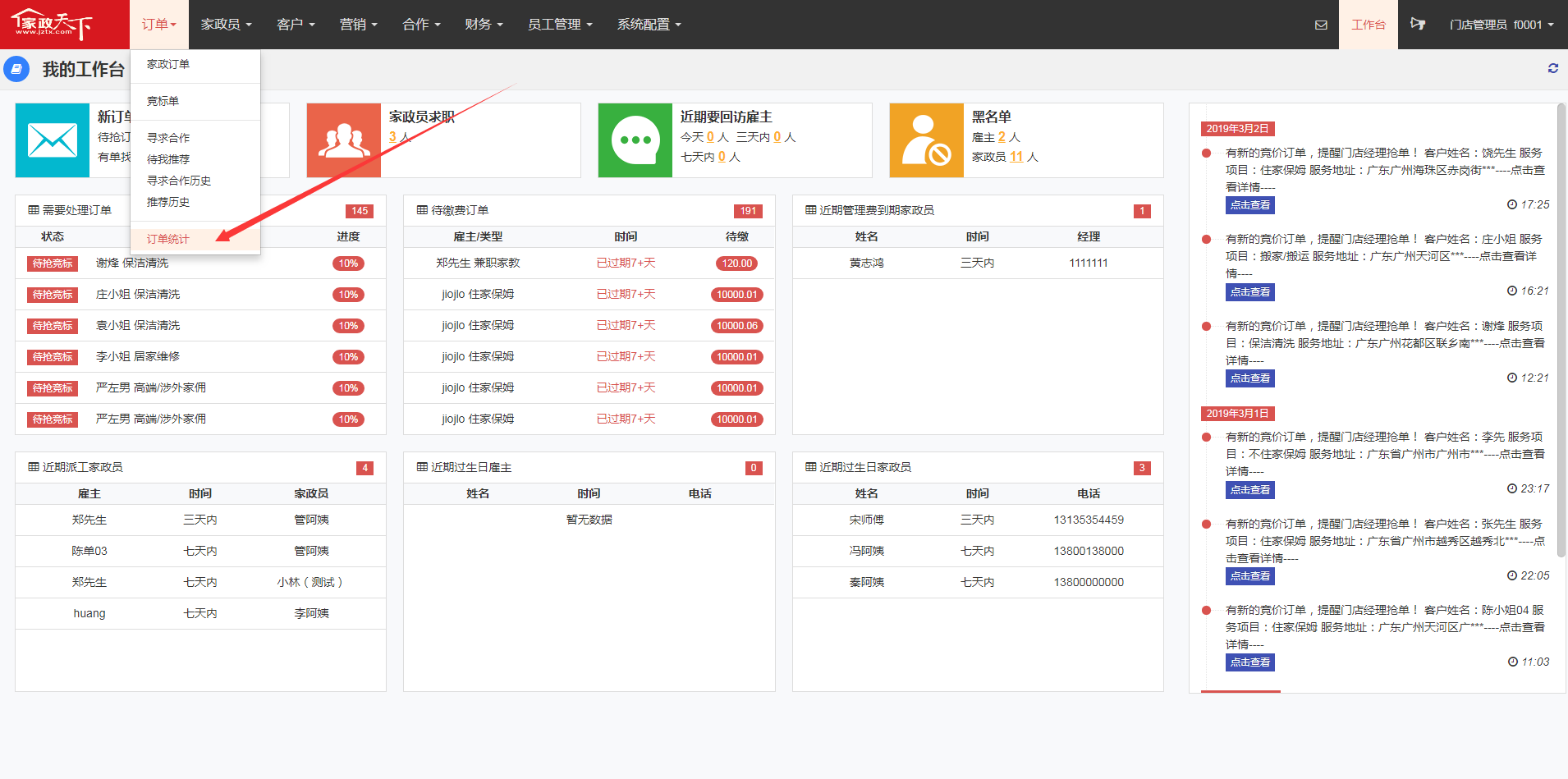The width and height of the screenshot is (1568, 779).
Task: Click the table icon beside 近期过生日家政员
Action: [x=811, y=467]
